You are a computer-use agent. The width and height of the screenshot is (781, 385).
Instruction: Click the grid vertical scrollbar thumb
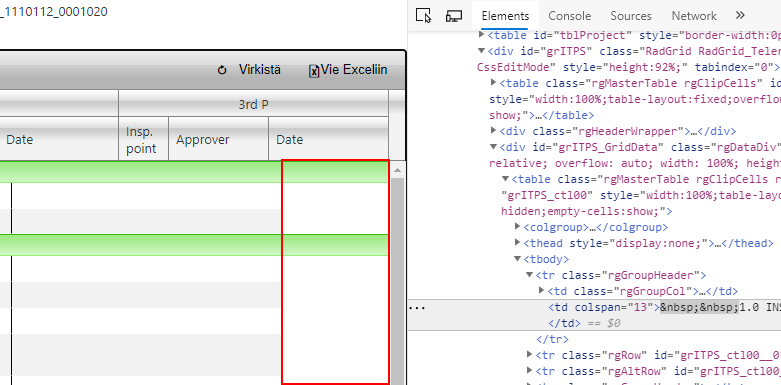tap(397, 281)
